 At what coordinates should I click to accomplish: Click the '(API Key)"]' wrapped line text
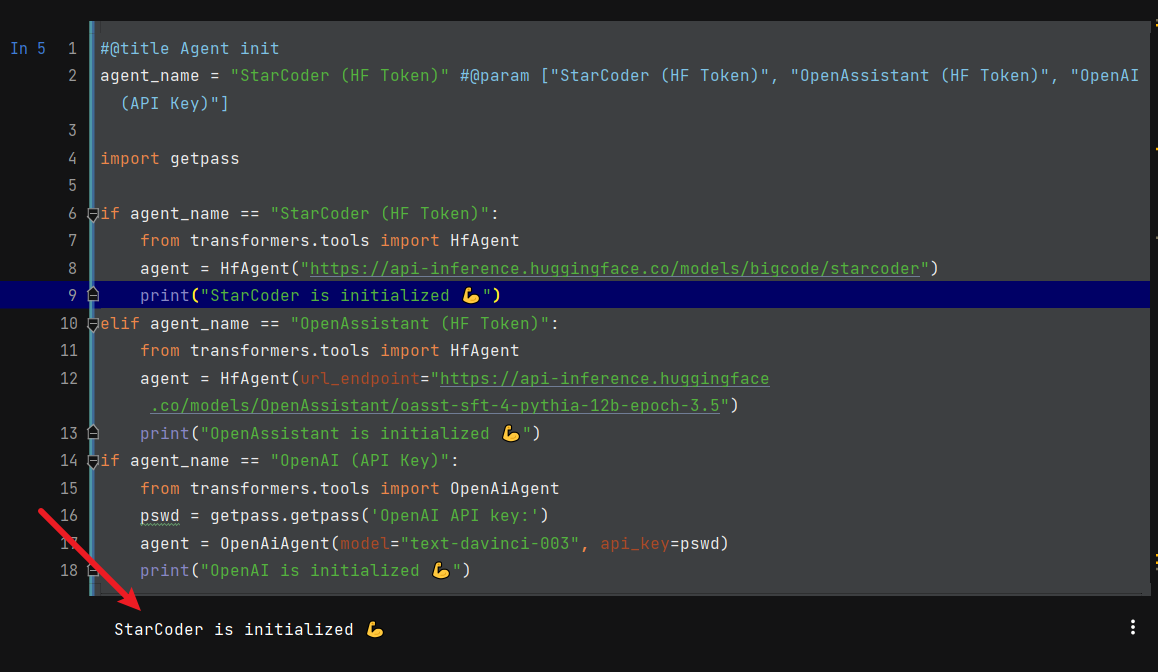175,103
